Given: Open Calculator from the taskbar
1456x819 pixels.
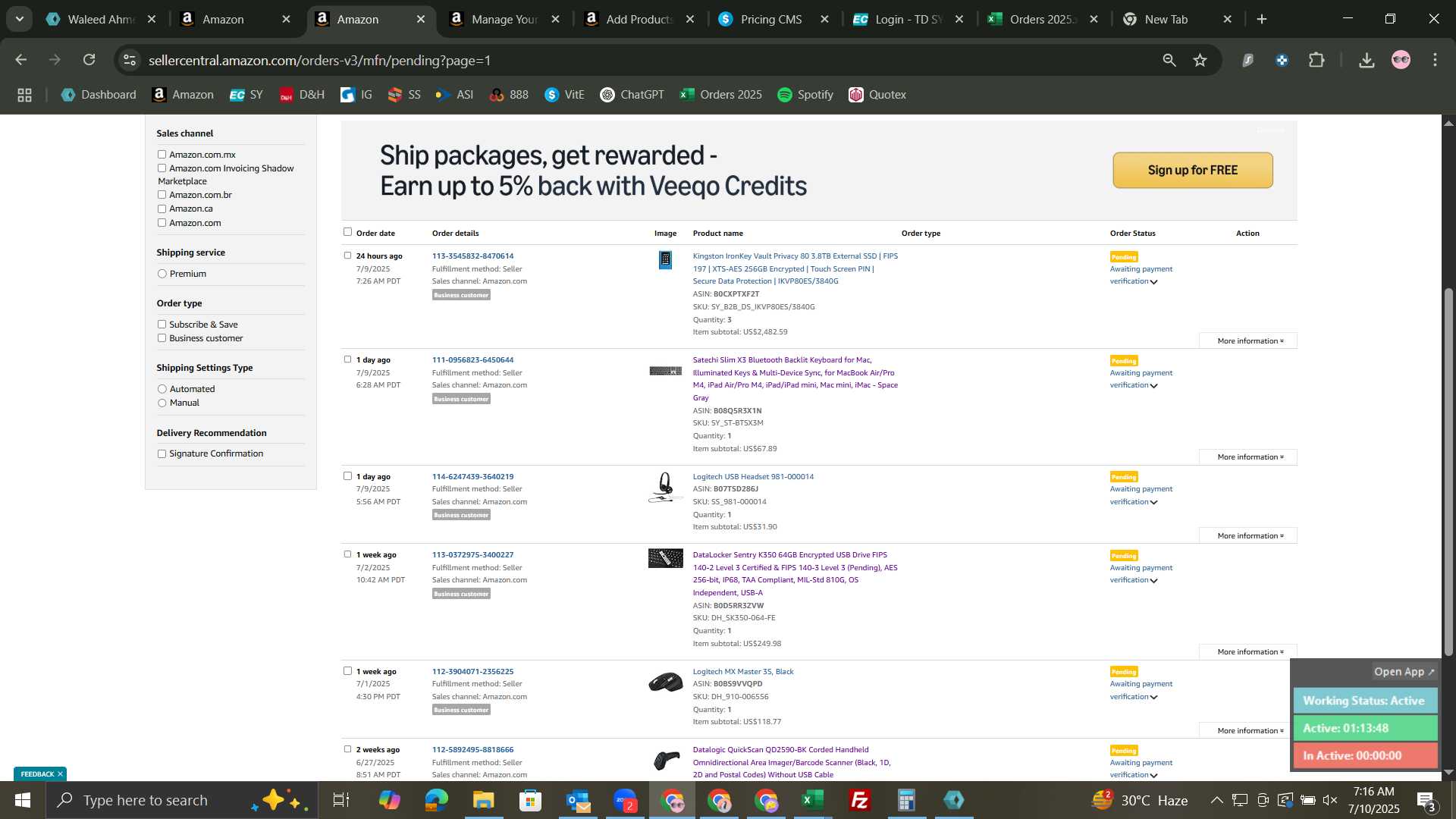Looking at the screenshot, I should 907,800.
